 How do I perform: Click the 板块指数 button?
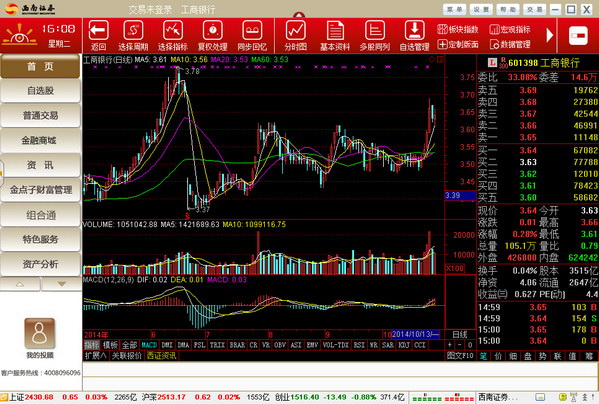click(458, 29)
